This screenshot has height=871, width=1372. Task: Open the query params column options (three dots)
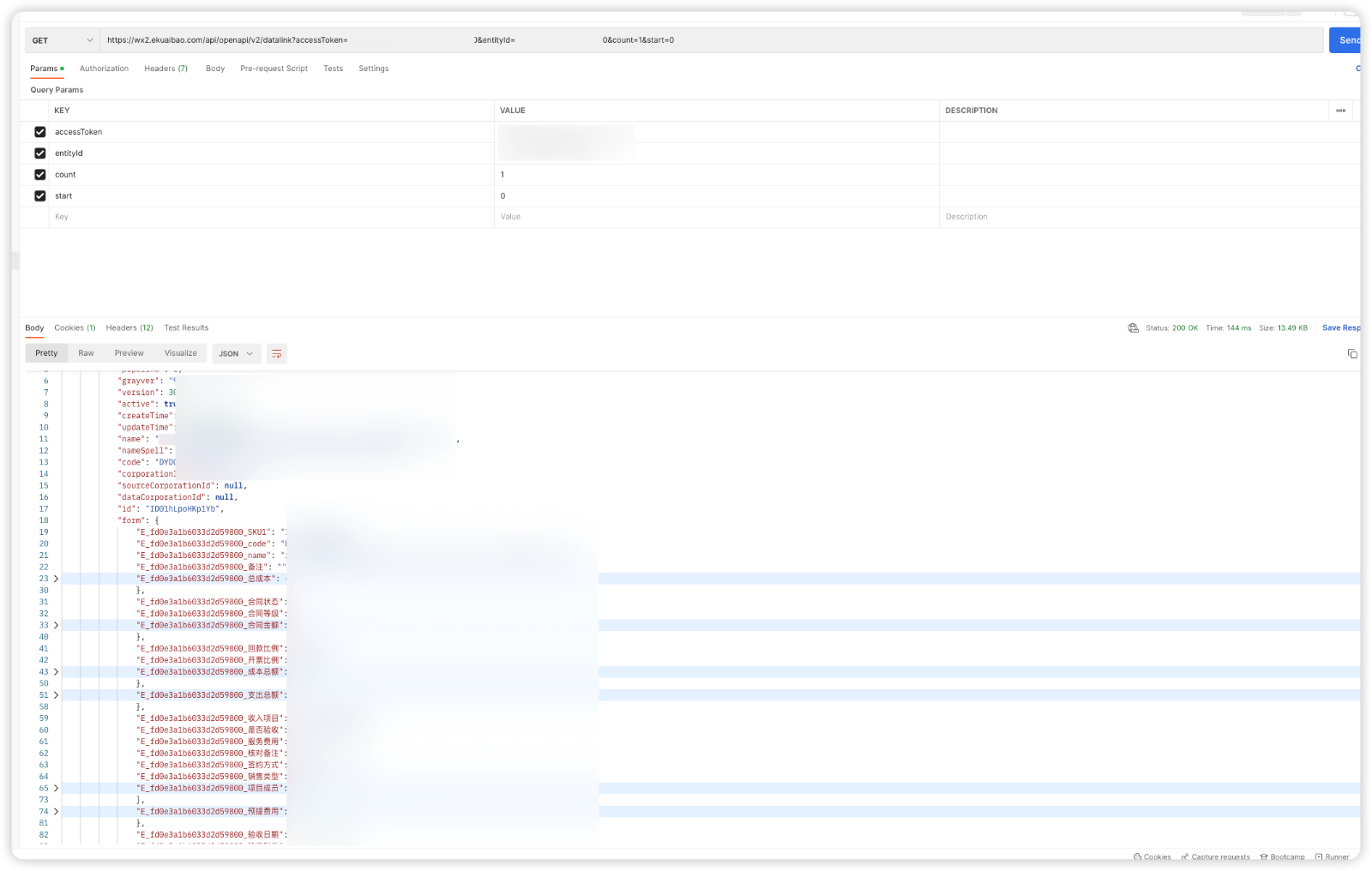(x=1340, y=111)
